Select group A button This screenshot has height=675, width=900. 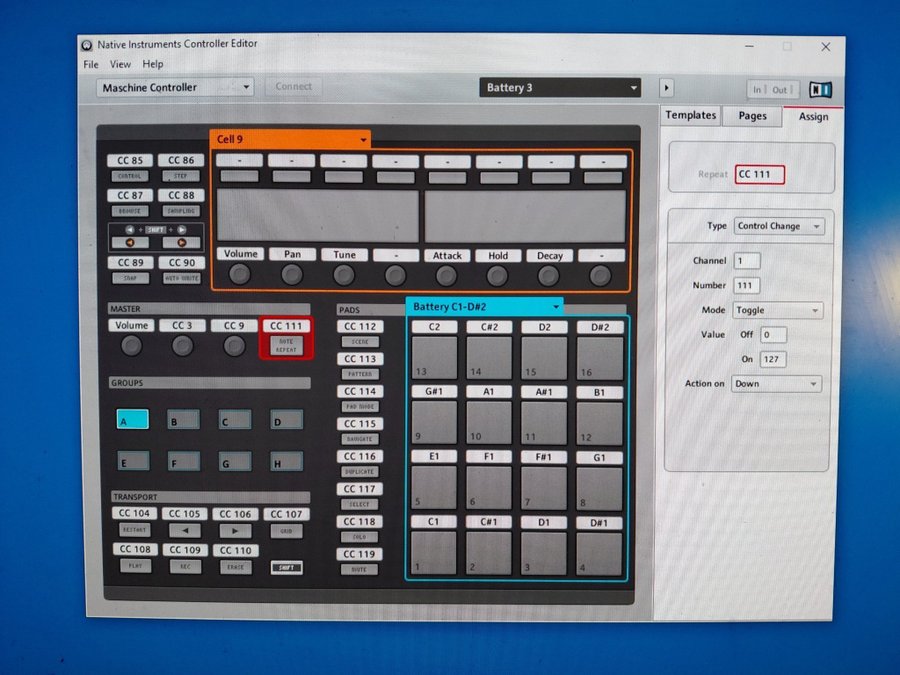[x=132, y=420]
